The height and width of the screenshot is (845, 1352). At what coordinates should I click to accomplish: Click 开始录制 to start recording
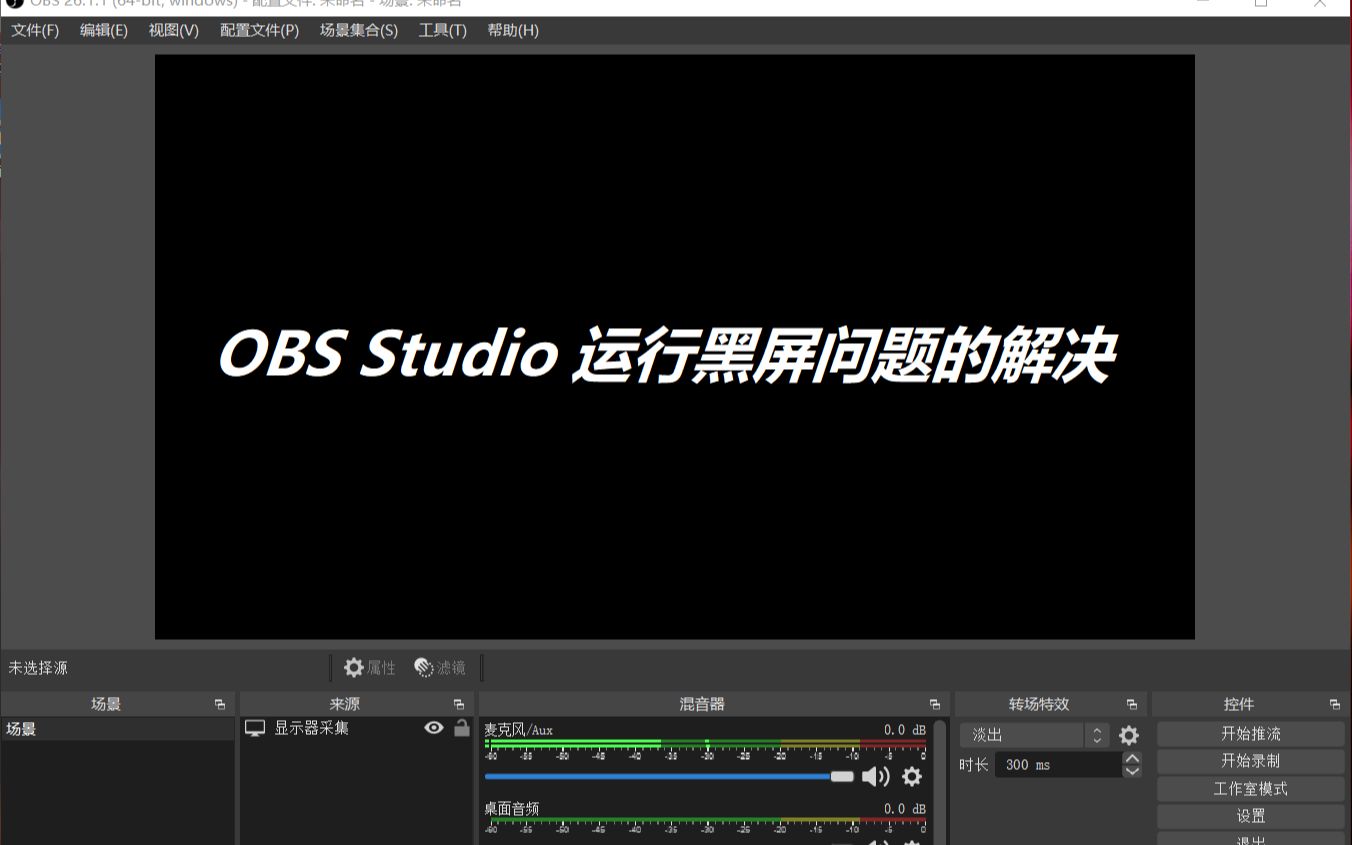click(x=1250, y=760)
